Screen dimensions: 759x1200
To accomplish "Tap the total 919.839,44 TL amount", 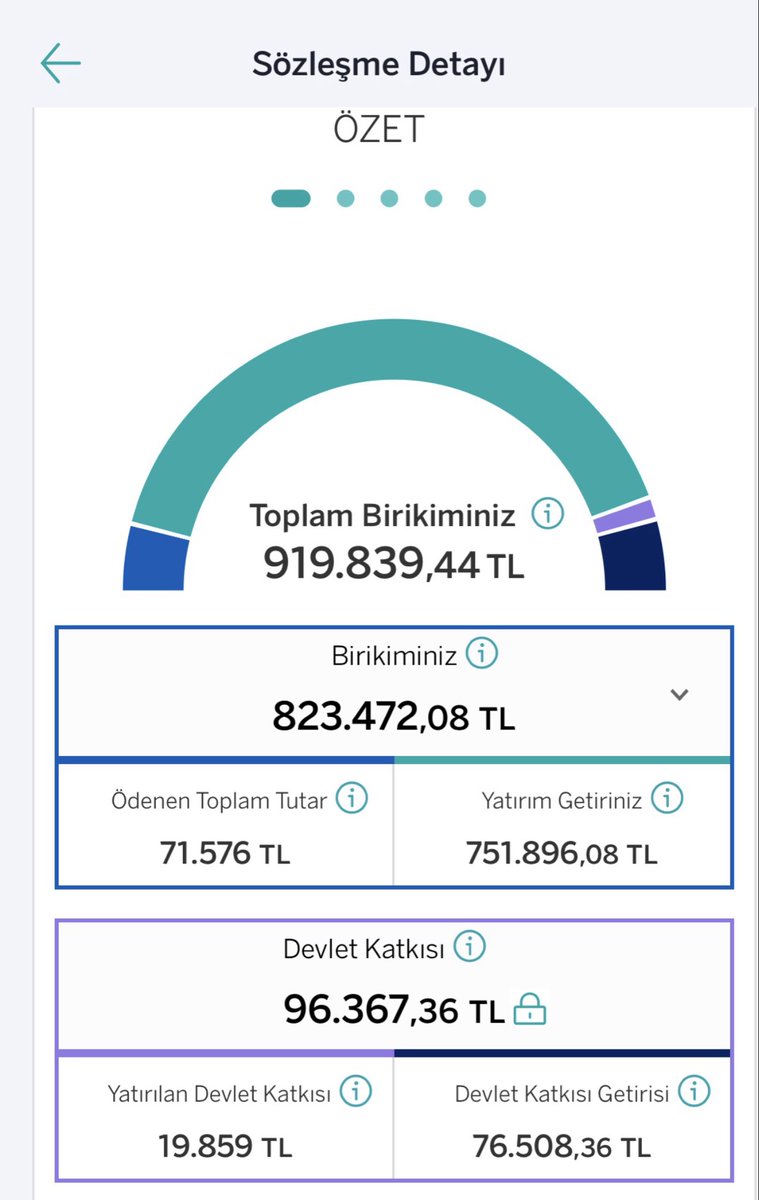I will (x=394, y=564).
